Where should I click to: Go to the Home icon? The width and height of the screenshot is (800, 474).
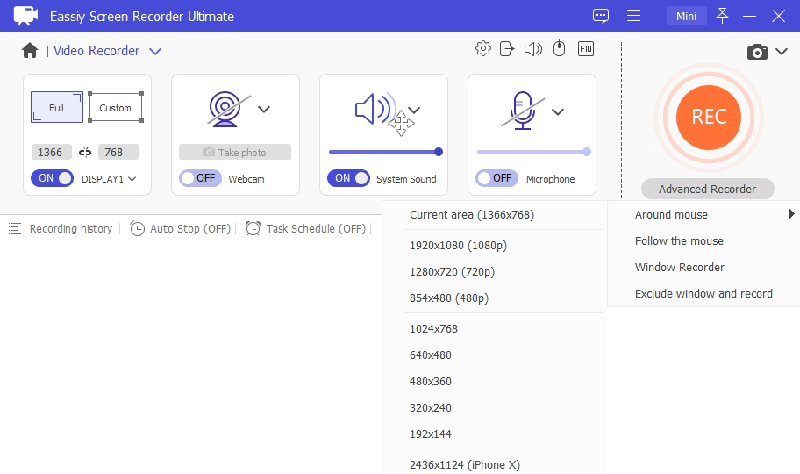pos(30,51)
